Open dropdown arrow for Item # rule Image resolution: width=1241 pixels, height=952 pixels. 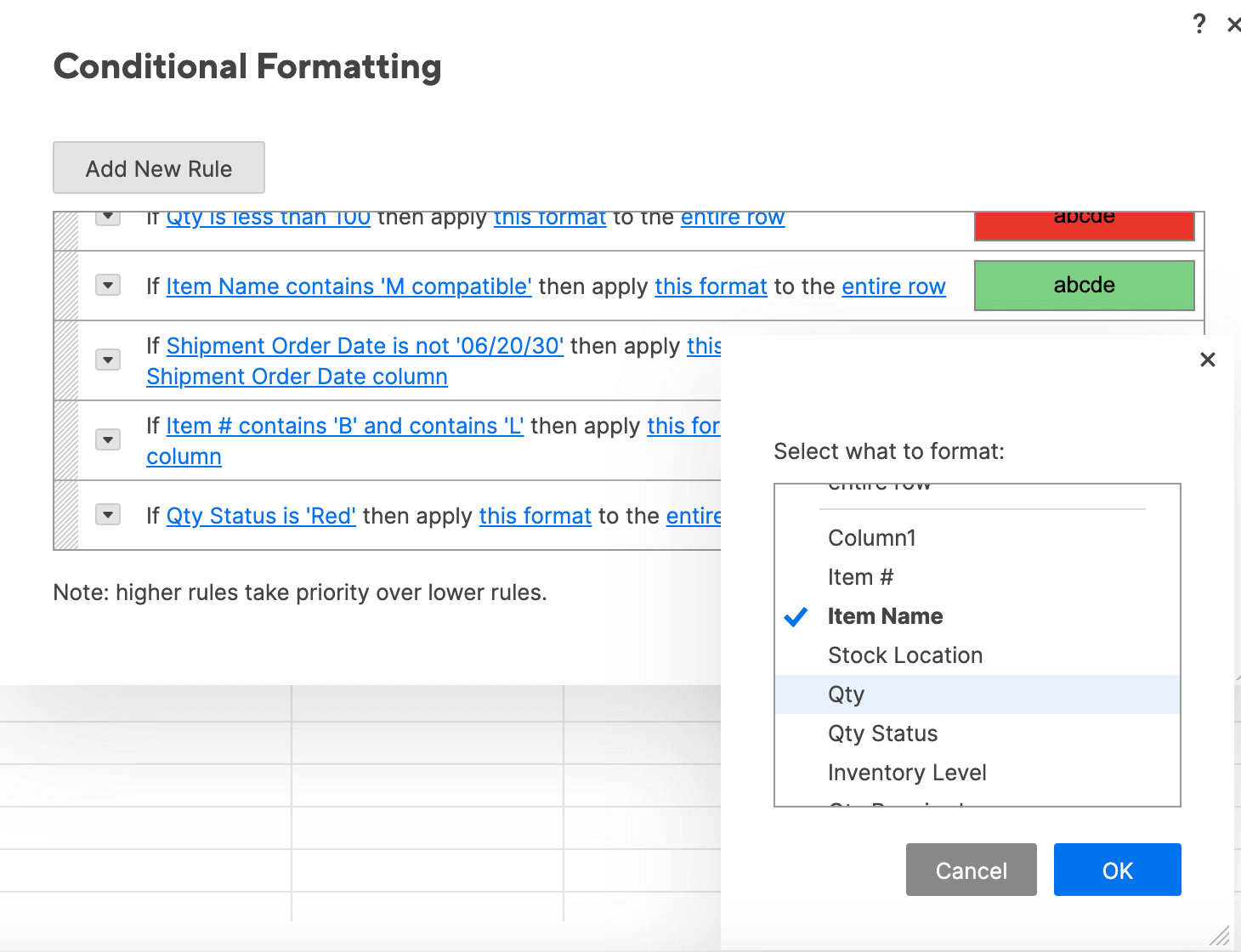[108, 439]
